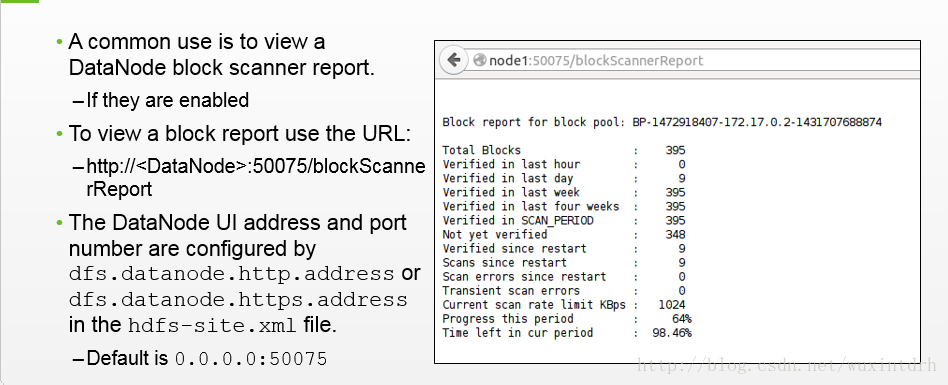Click the Current scan rate limit 1024 value

(672, 305)
